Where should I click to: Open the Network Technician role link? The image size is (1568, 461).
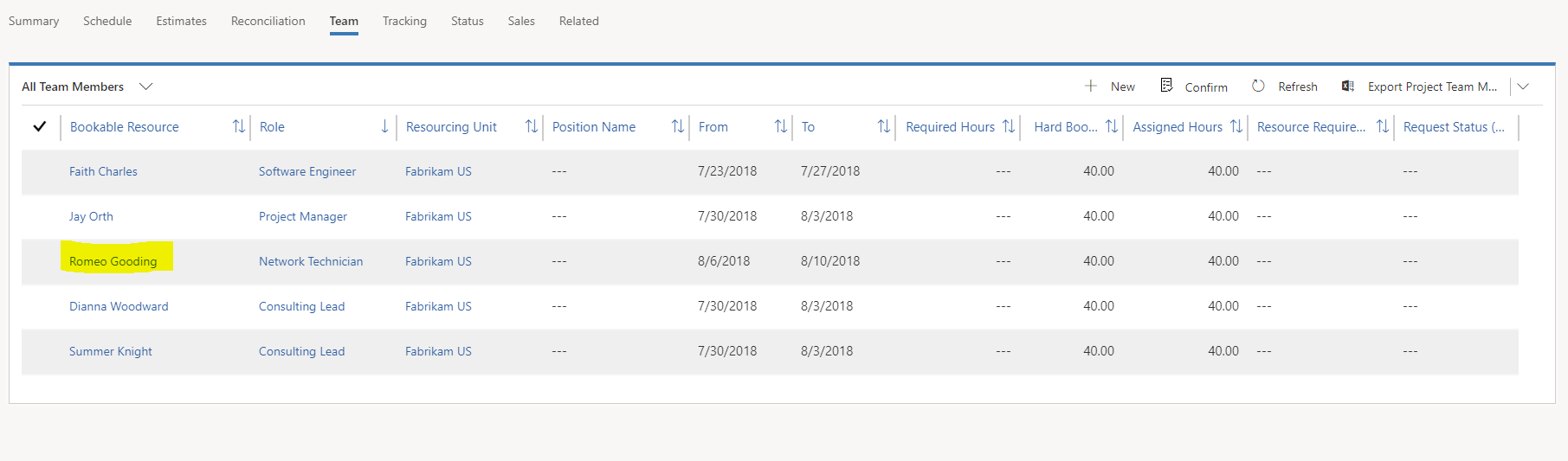[311, 261]
